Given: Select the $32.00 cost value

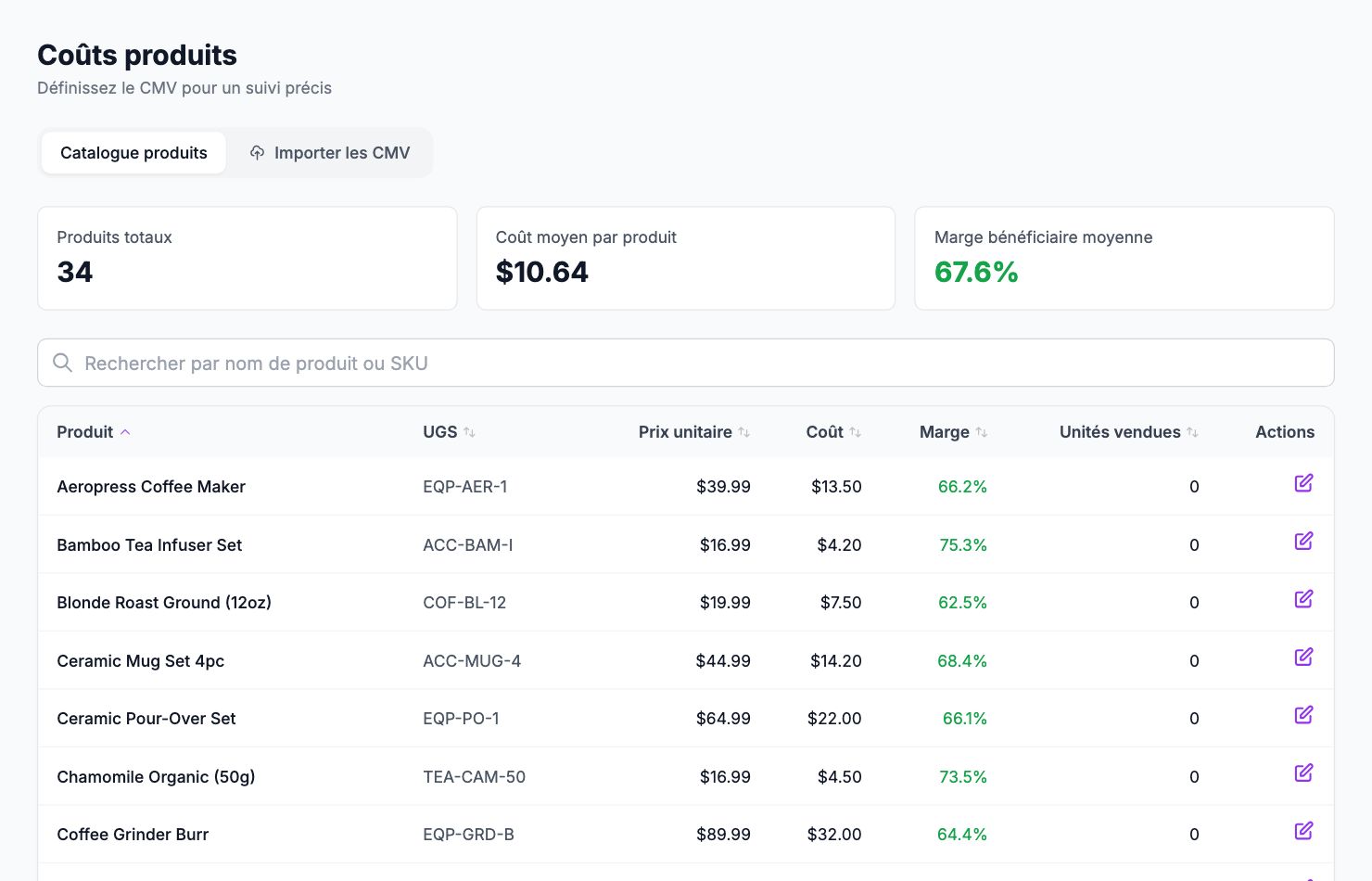Looking at the screenshot, I should click(834, 835).
